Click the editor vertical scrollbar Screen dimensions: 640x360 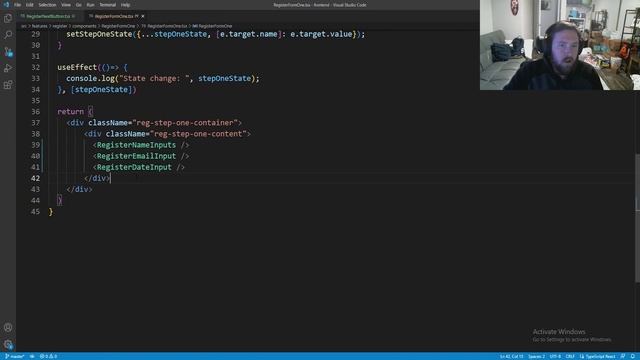(637, 218)
